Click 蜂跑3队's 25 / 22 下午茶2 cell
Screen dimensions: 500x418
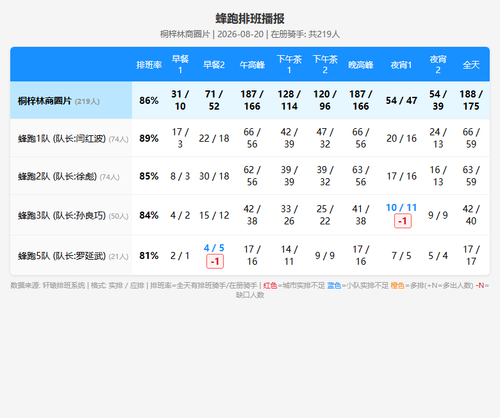(325, 215)
